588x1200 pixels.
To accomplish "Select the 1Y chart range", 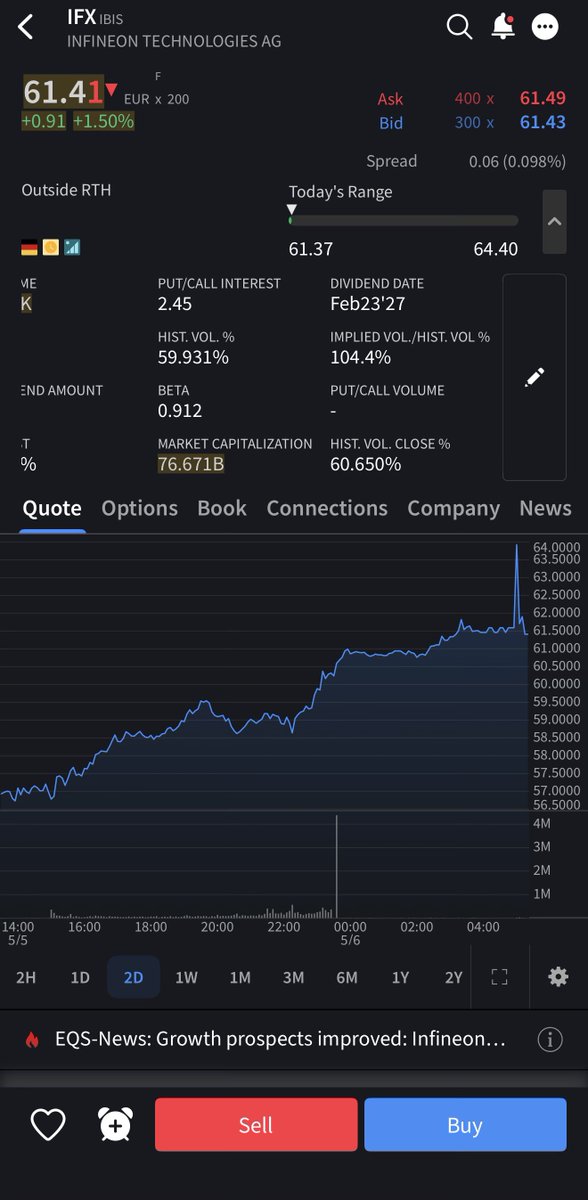I will click(x=400, y=977).
